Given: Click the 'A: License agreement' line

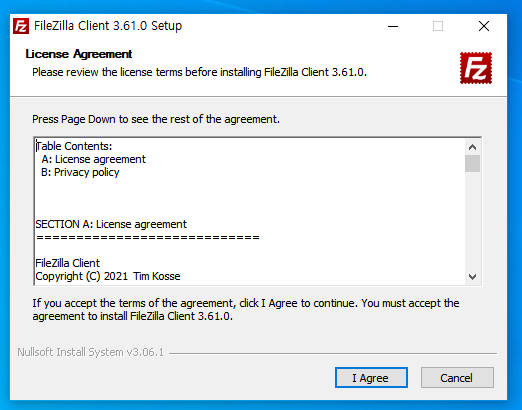Looking at the screenshot, I should click(x=94, y=159).
